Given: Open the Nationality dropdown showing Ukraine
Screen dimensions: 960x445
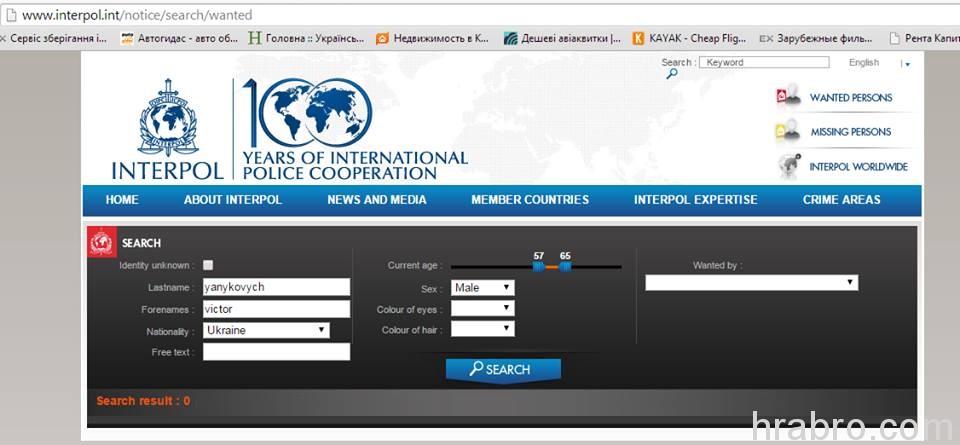Looking at the screenshot, I should click(266, 330).
